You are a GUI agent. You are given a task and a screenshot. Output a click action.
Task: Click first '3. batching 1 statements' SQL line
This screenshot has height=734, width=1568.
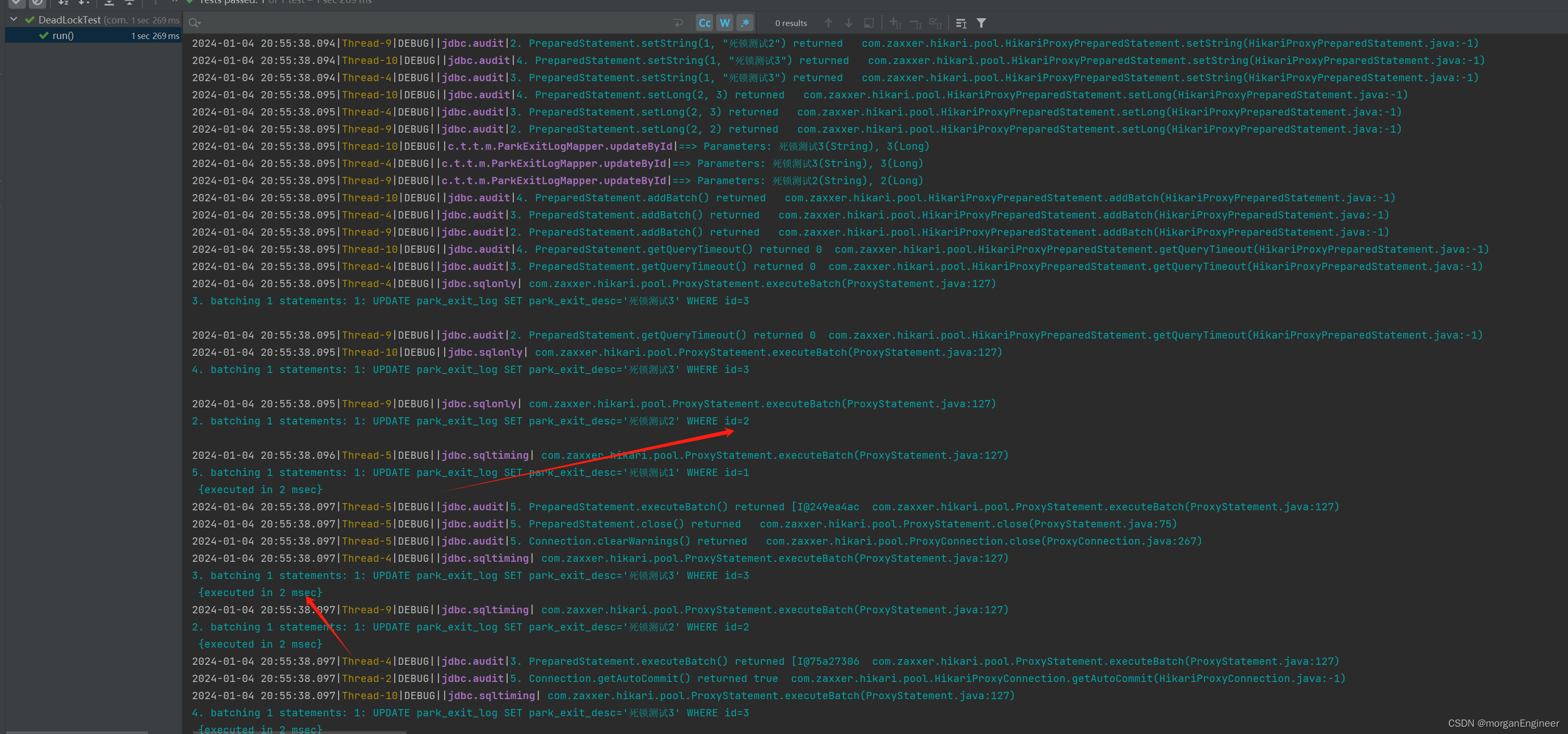click(x=471, y=301)
